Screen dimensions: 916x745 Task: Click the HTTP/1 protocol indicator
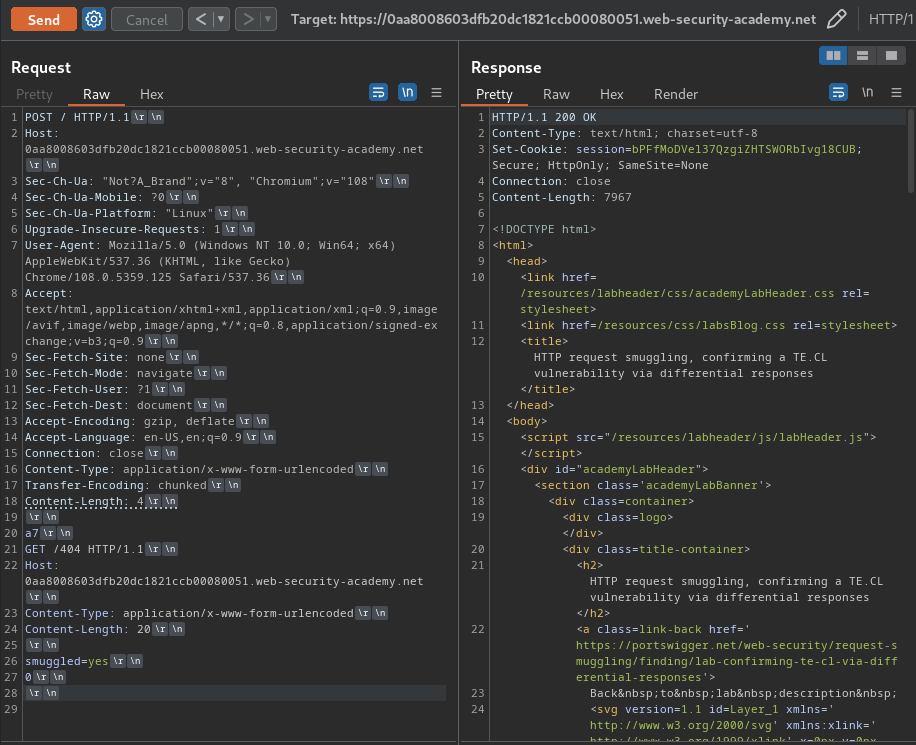coord(890,19)
